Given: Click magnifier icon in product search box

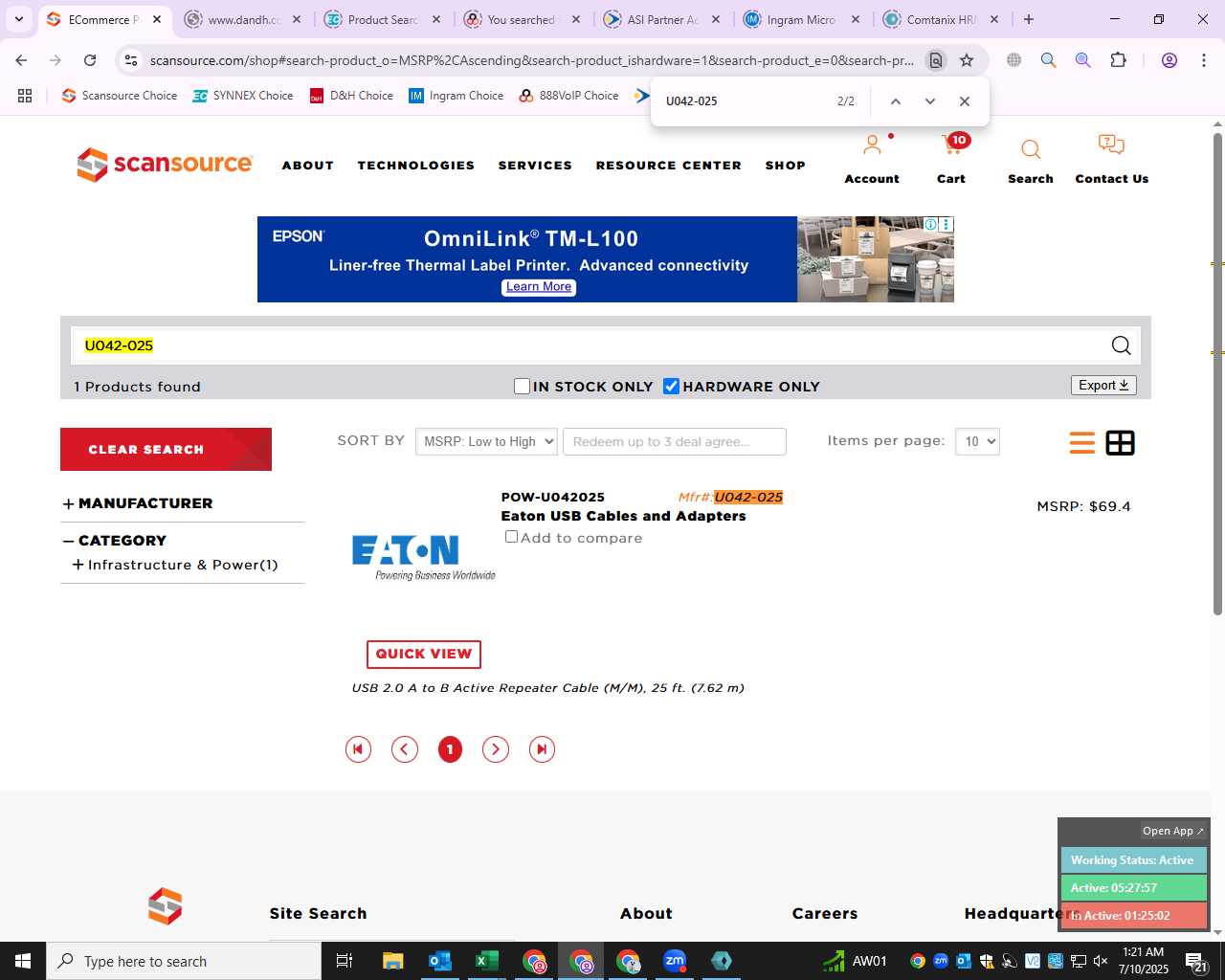Looking at the screenshot, I should tap(1121, 345).
